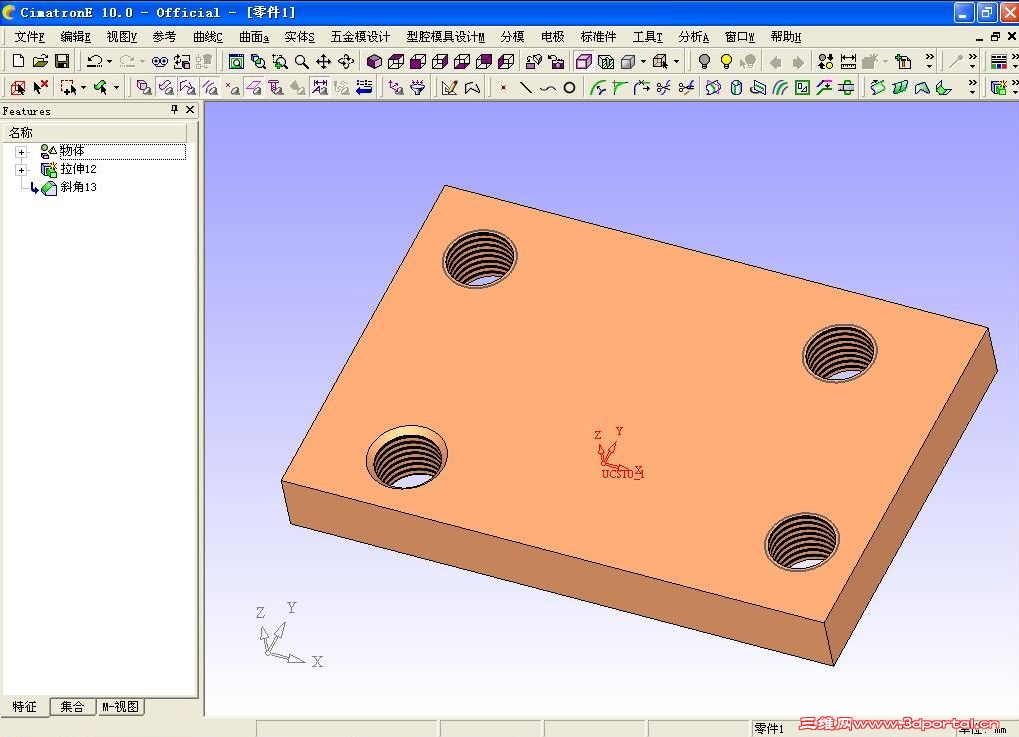1019x737 pixels.
Task: Select the top-left threaded hole on the plate
Action: click(x=480, y=259)
